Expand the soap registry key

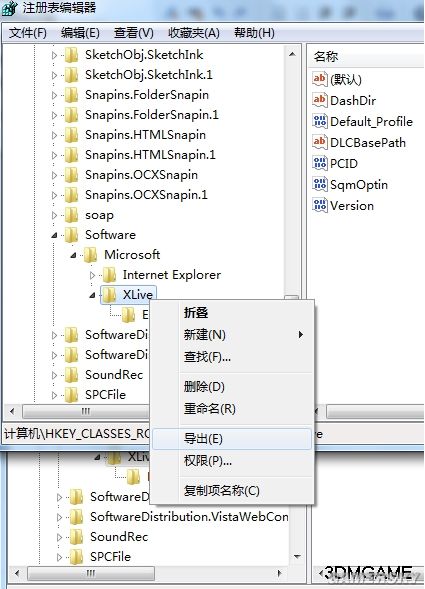click(54, 215)
